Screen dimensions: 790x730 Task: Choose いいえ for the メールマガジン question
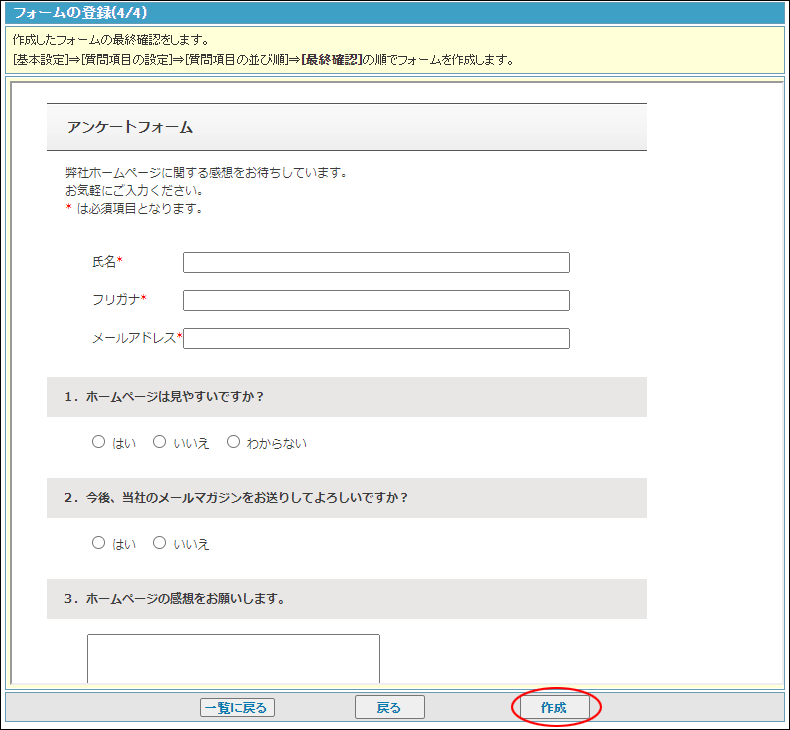(x=159, y=543)
